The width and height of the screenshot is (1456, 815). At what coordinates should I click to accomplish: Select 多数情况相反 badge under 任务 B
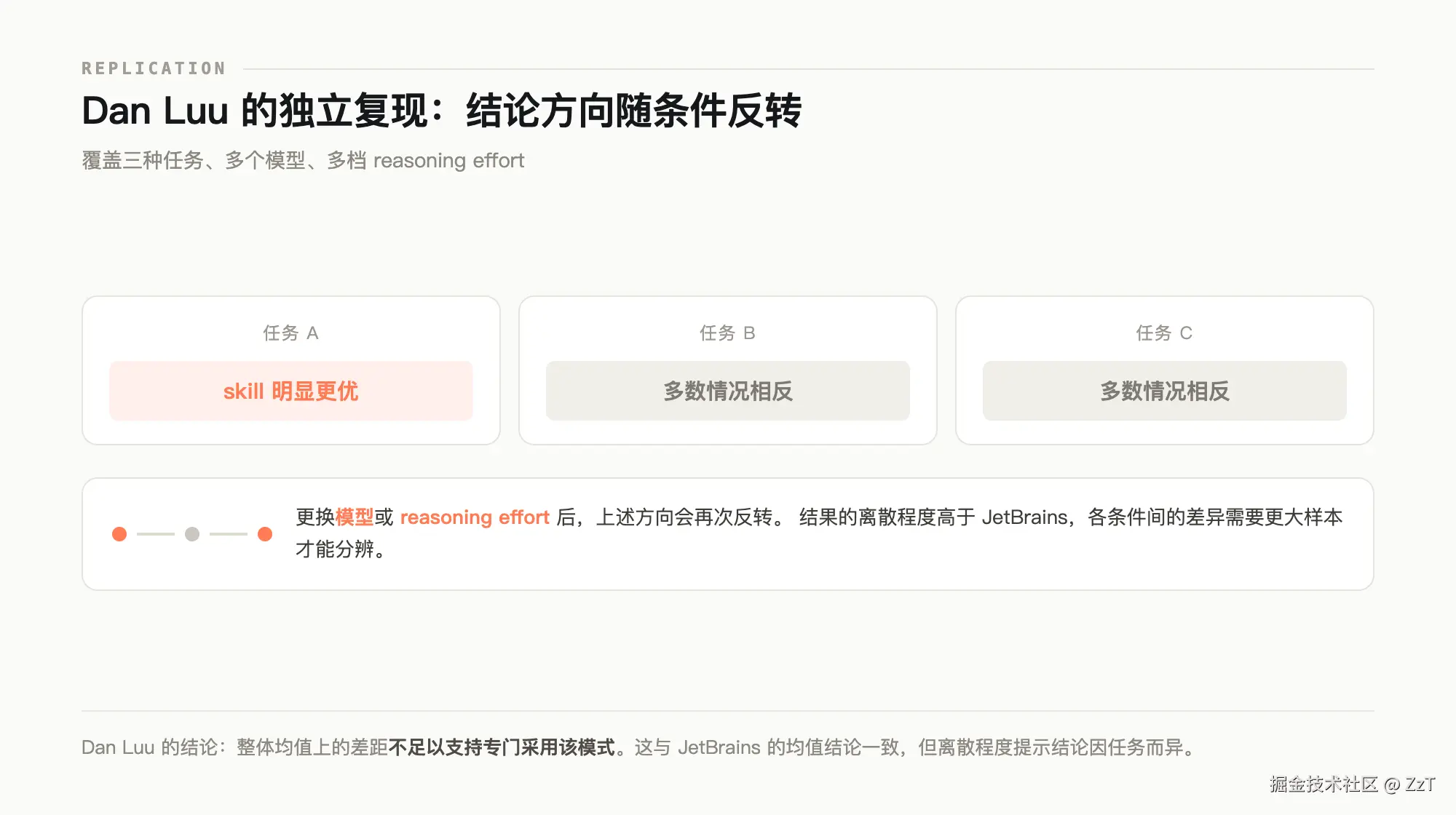pos(728,391)
